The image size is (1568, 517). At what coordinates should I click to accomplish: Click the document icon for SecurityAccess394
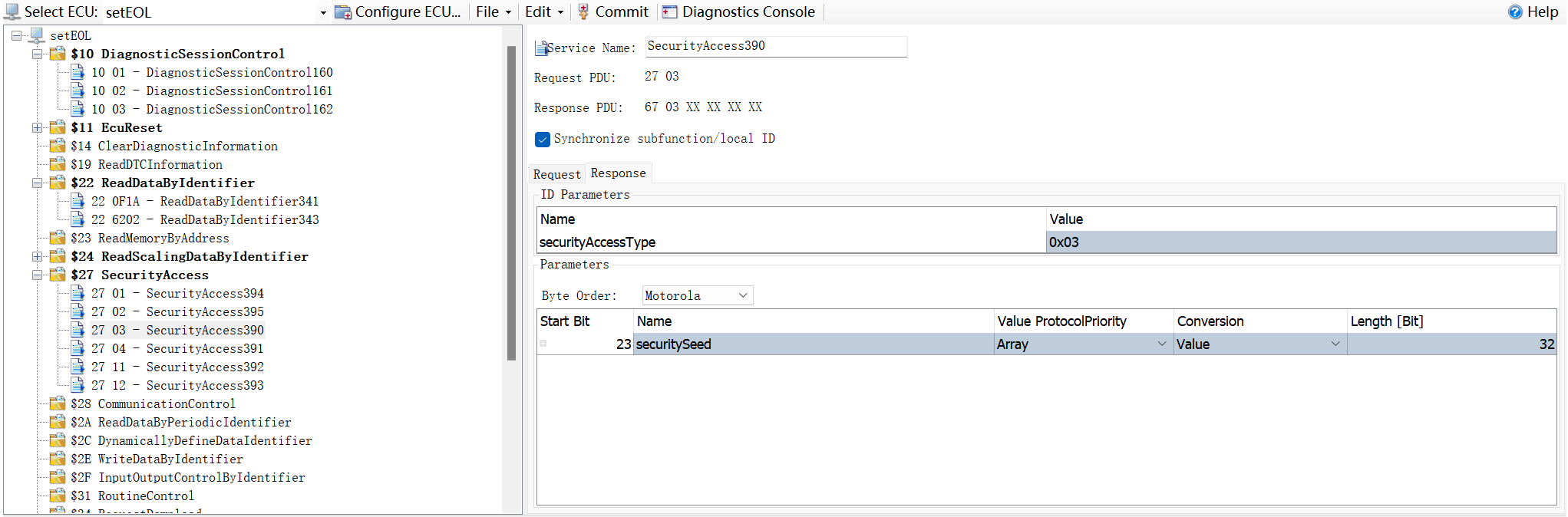78,293
